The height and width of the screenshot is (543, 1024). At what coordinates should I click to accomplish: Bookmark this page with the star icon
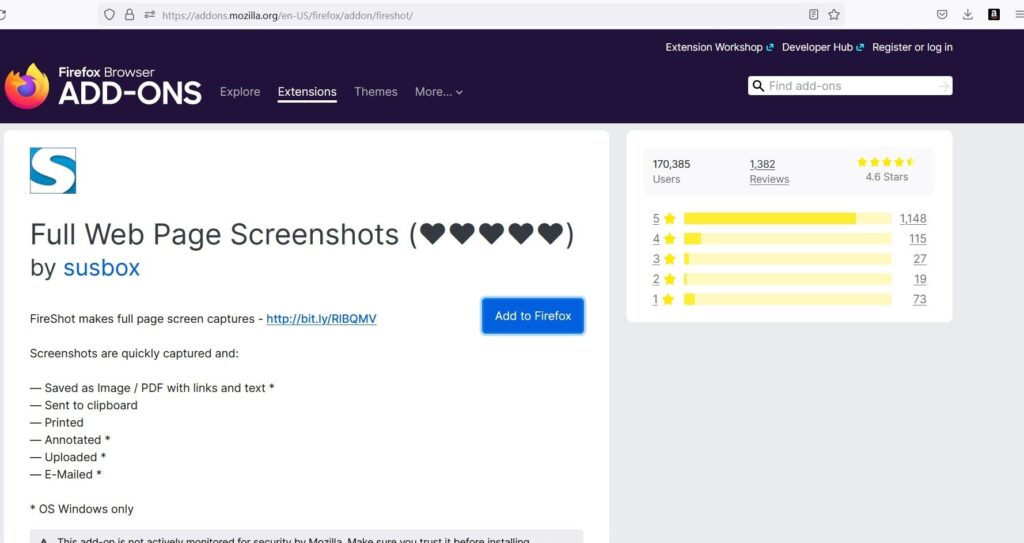point(834,14)
